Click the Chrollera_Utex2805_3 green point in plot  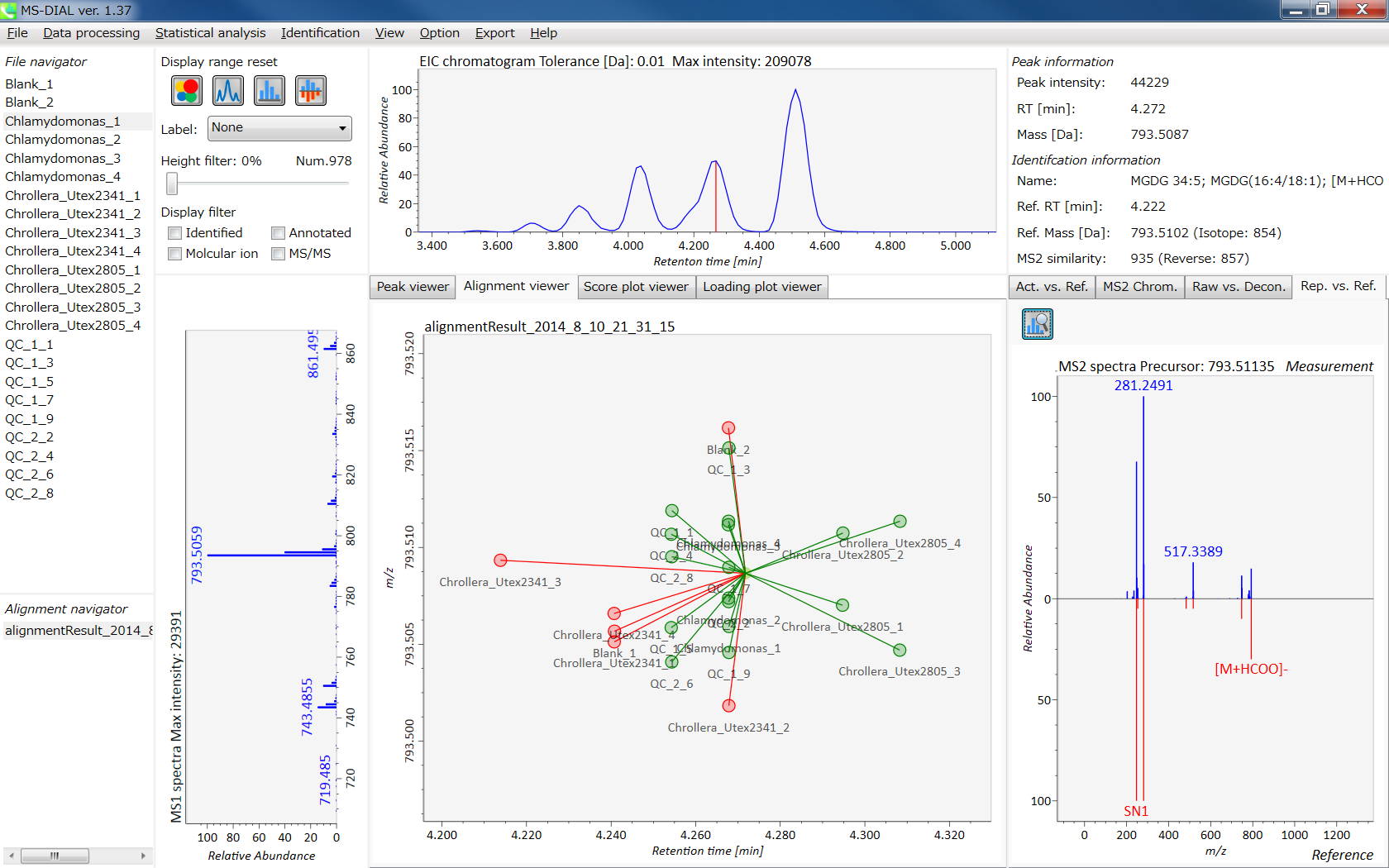coord(900,651)
